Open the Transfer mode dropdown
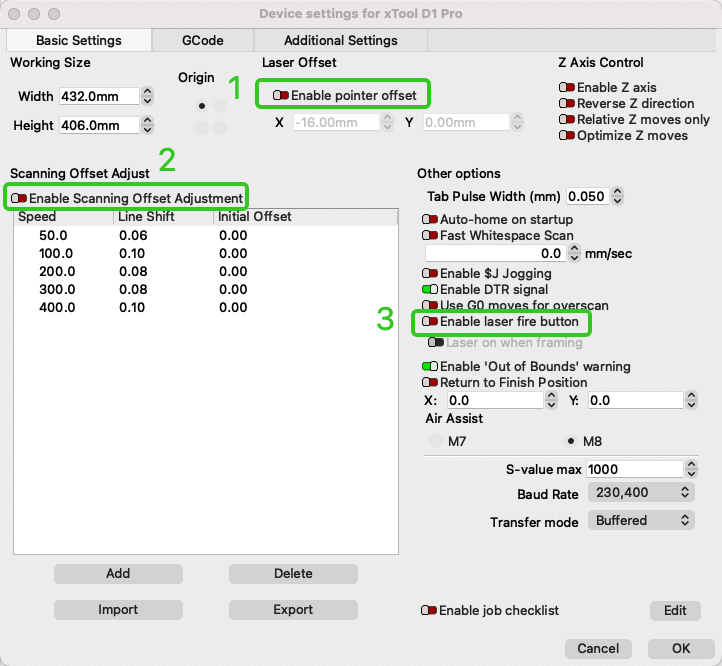This screenshot has width=722, height=666. tap(640, 521)
